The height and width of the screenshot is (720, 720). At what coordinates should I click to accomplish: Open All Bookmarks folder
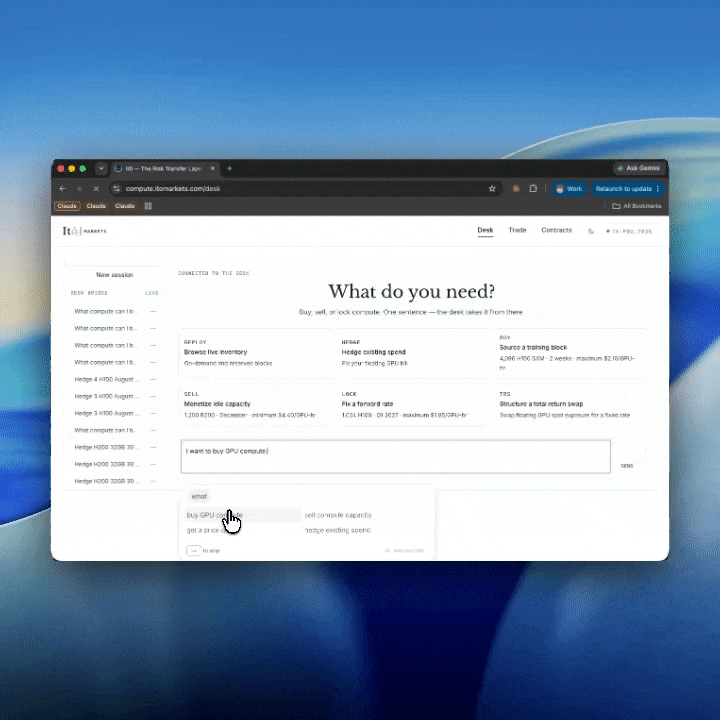pyautogui.click(x=637, y=206)
